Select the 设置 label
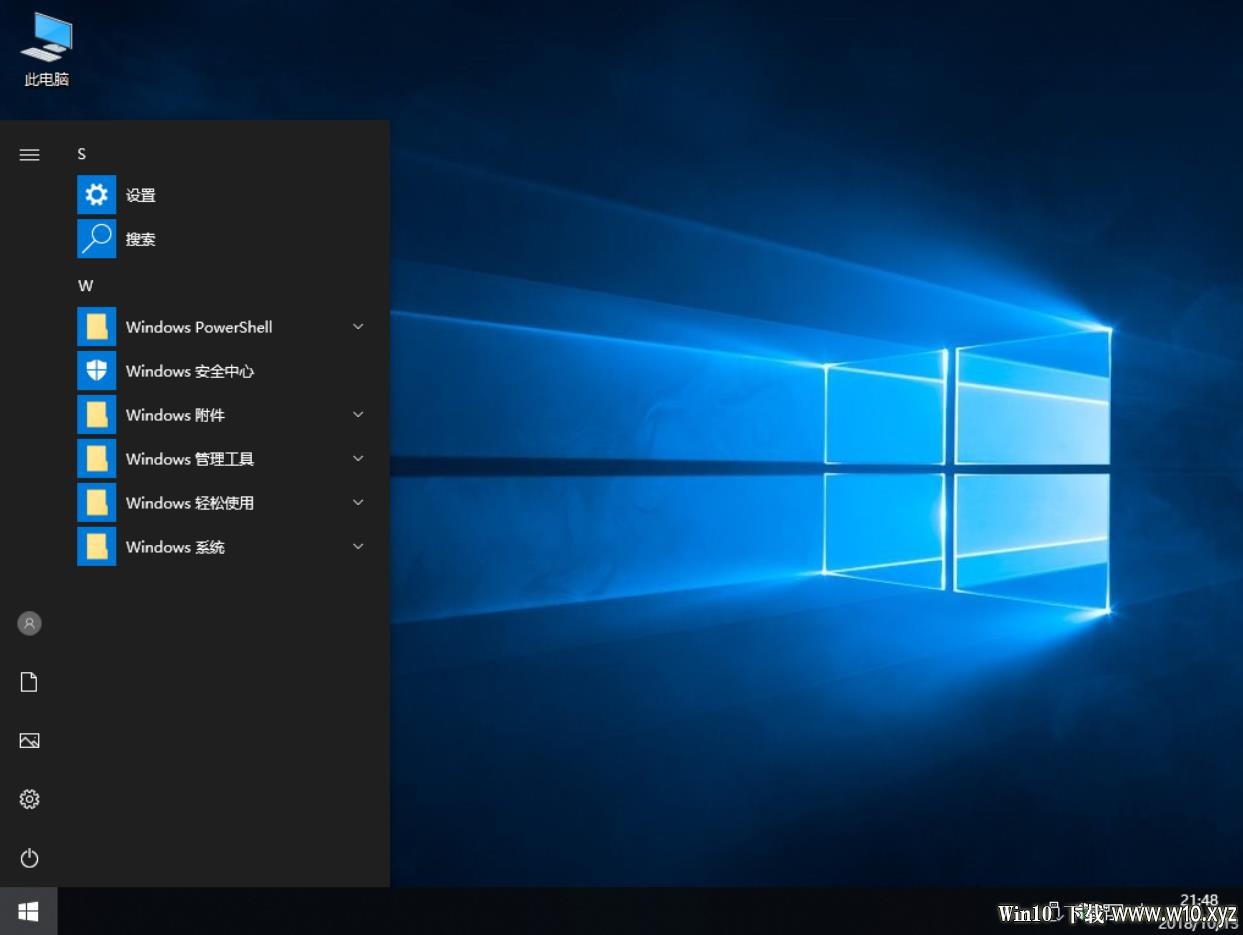This screenshot has height=935, width=1243. [141, 196]
